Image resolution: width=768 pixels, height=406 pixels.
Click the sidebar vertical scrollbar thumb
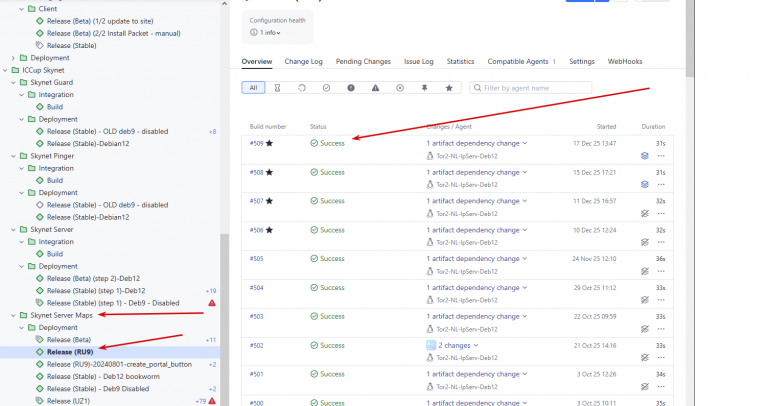[x=224, y=320]
